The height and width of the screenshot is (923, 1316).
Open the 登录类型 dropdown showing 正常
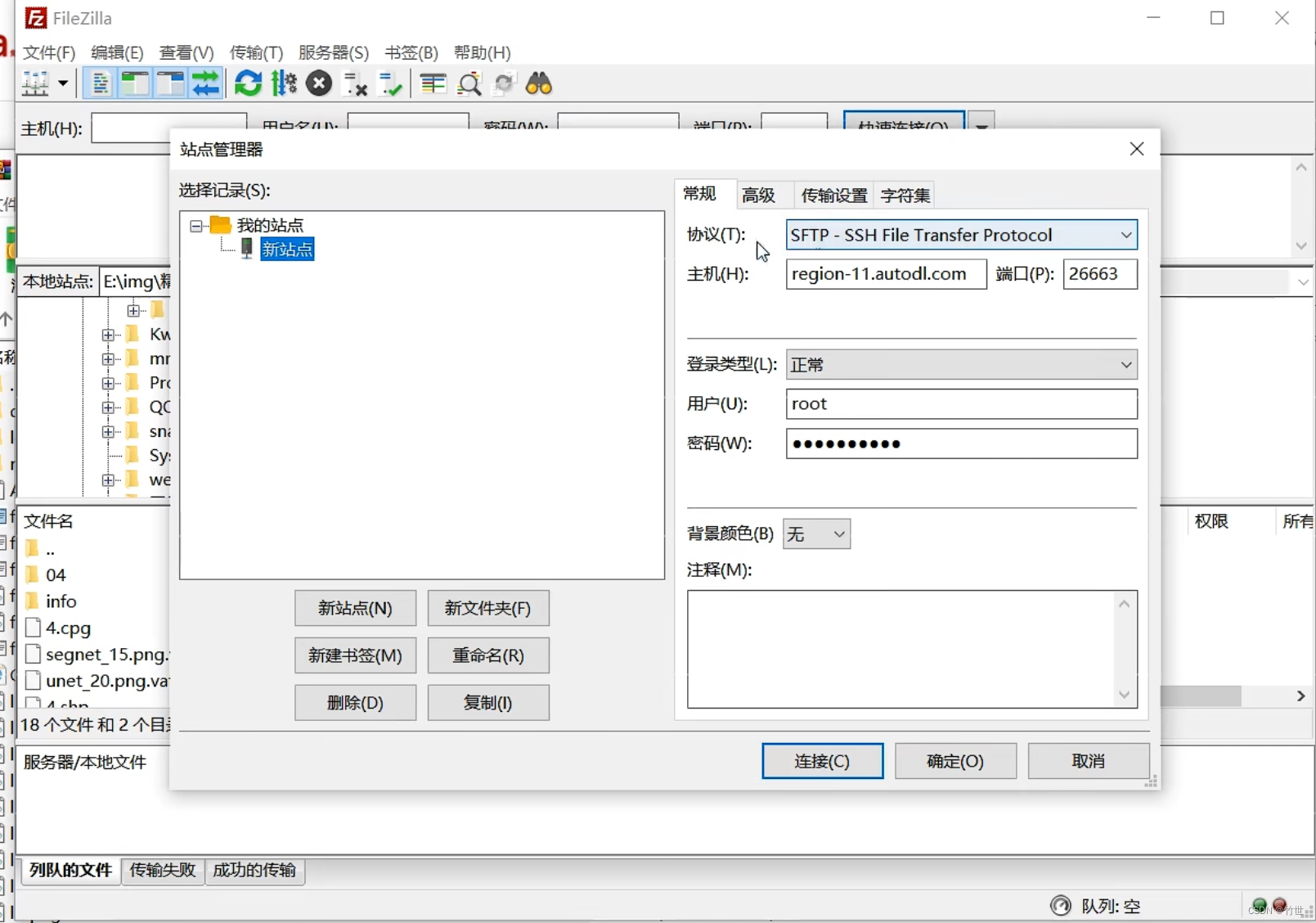tap(961, 364)
